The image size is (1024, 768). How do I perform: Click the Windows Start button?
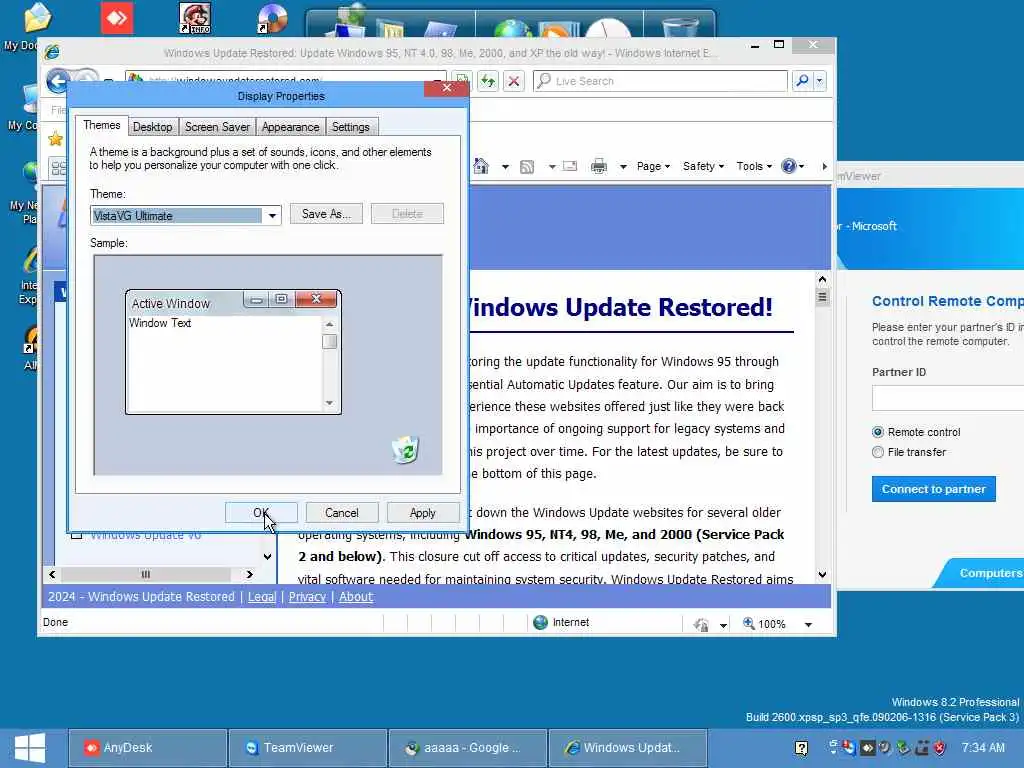pos(29,748)
